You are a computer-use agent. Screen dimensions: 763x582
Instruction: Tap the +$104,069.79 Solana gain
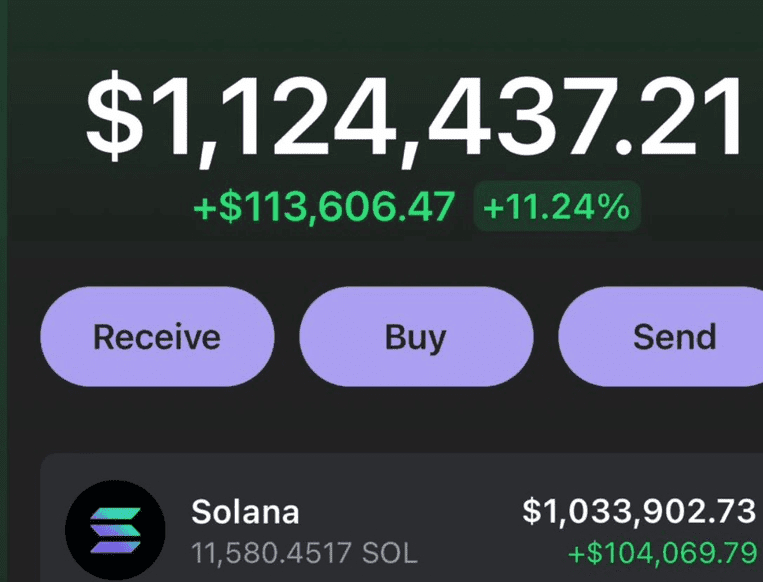tap(662, 553)
